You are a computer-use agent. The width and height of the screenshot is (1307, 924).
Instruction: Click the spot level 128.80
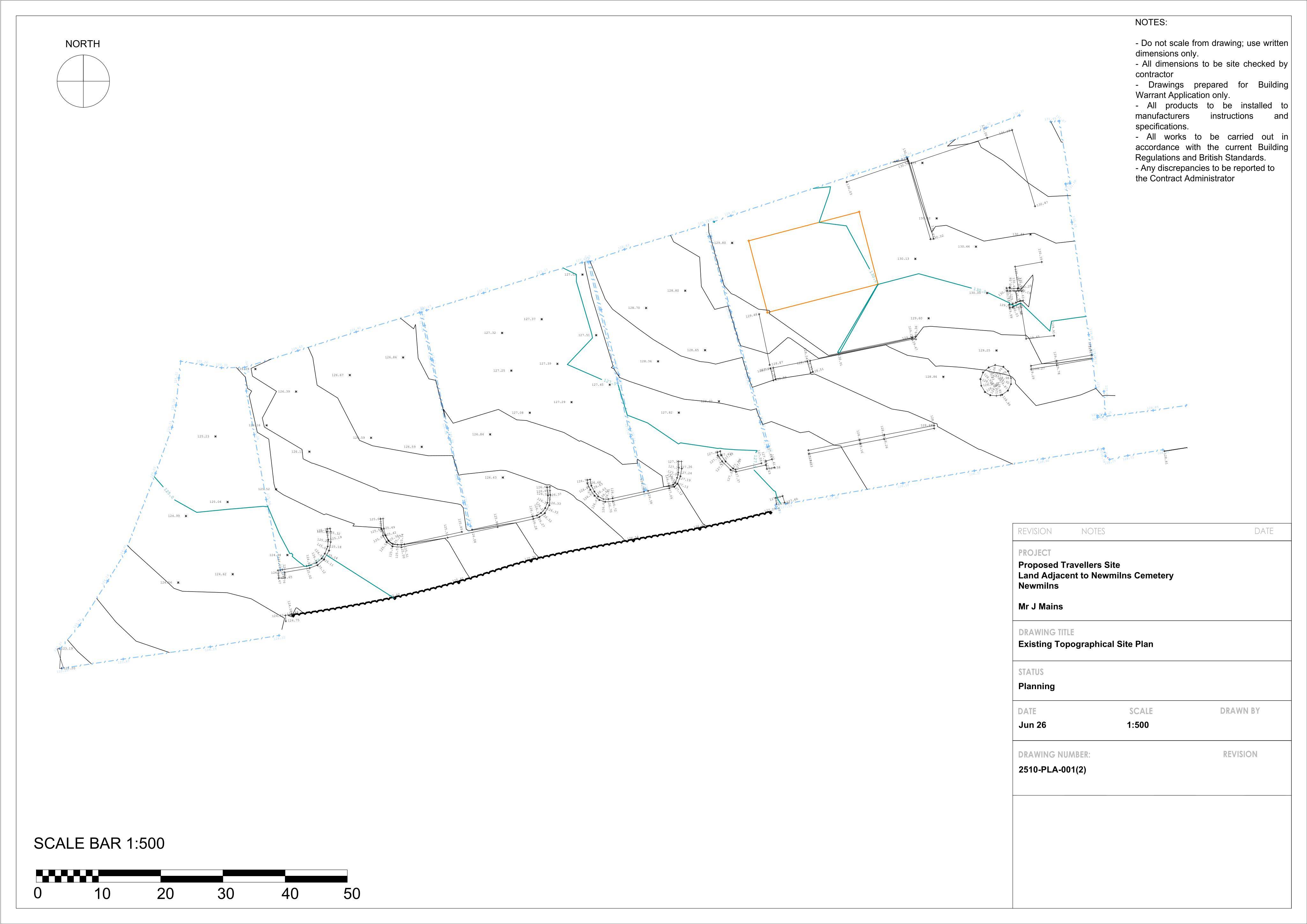click(673, 290)
